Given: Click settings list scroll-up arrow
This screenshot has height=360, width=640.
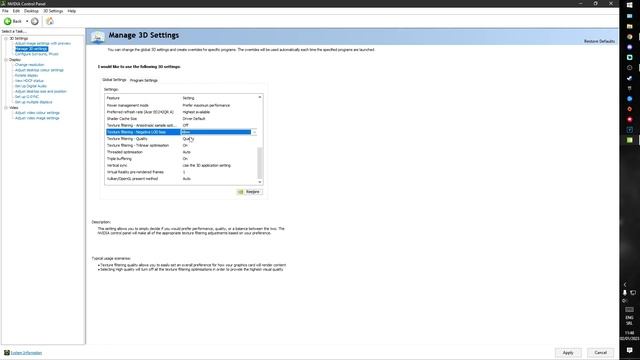Looking at the screenshot, I should coord(260,98).
